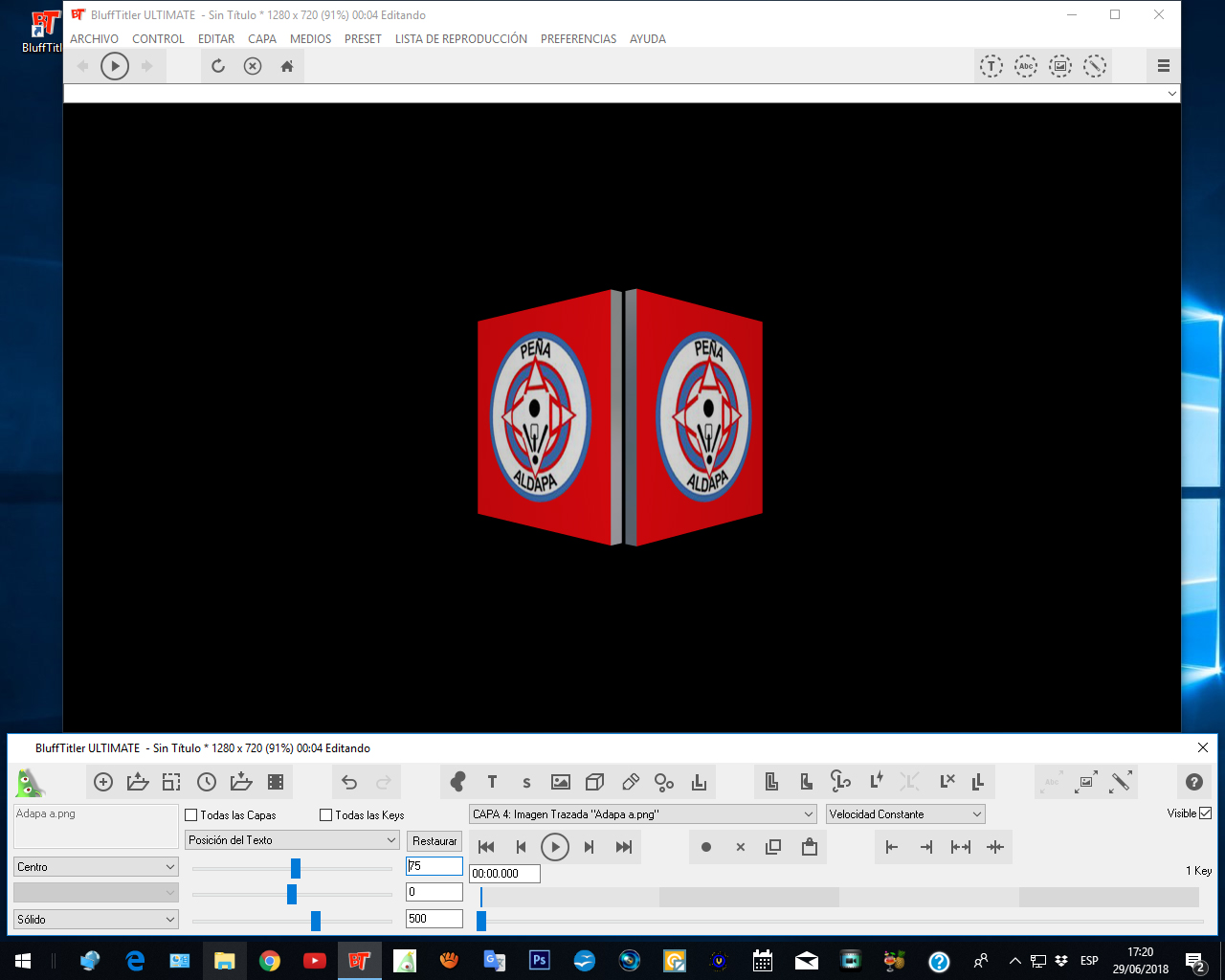Click the refresh icon in top toolbar
This screenshot has width=1225, height=980.
point(218,66)
